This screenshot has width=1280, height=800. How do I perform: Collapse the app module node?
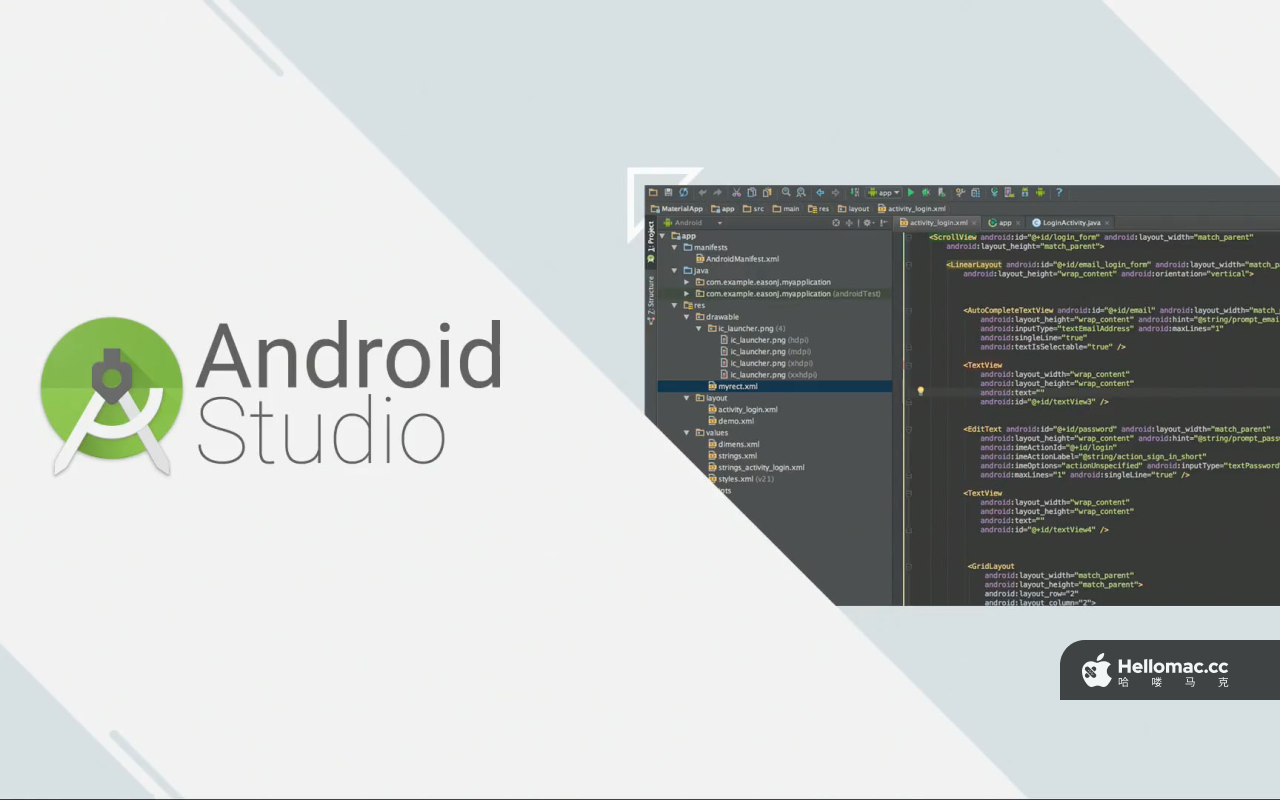(662, 236)
